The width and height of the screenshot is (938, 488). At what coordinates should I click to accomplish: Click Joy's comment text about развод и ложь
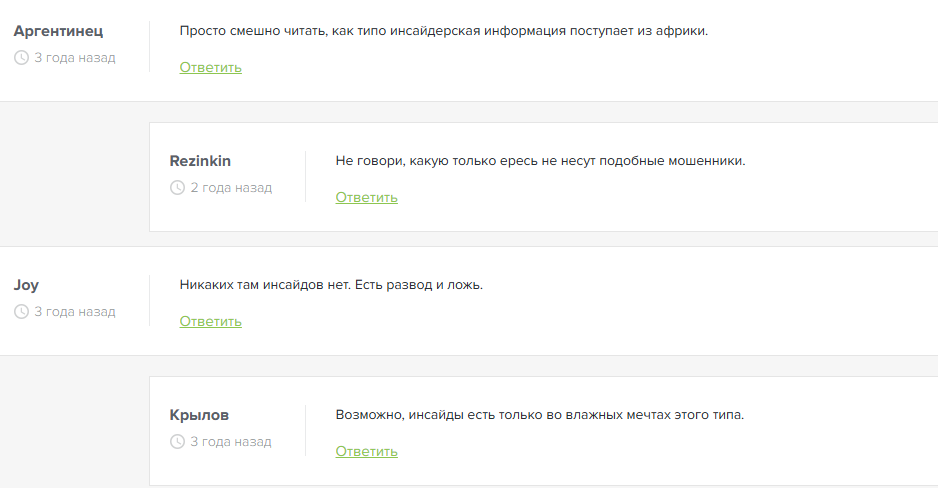[331, 285]
